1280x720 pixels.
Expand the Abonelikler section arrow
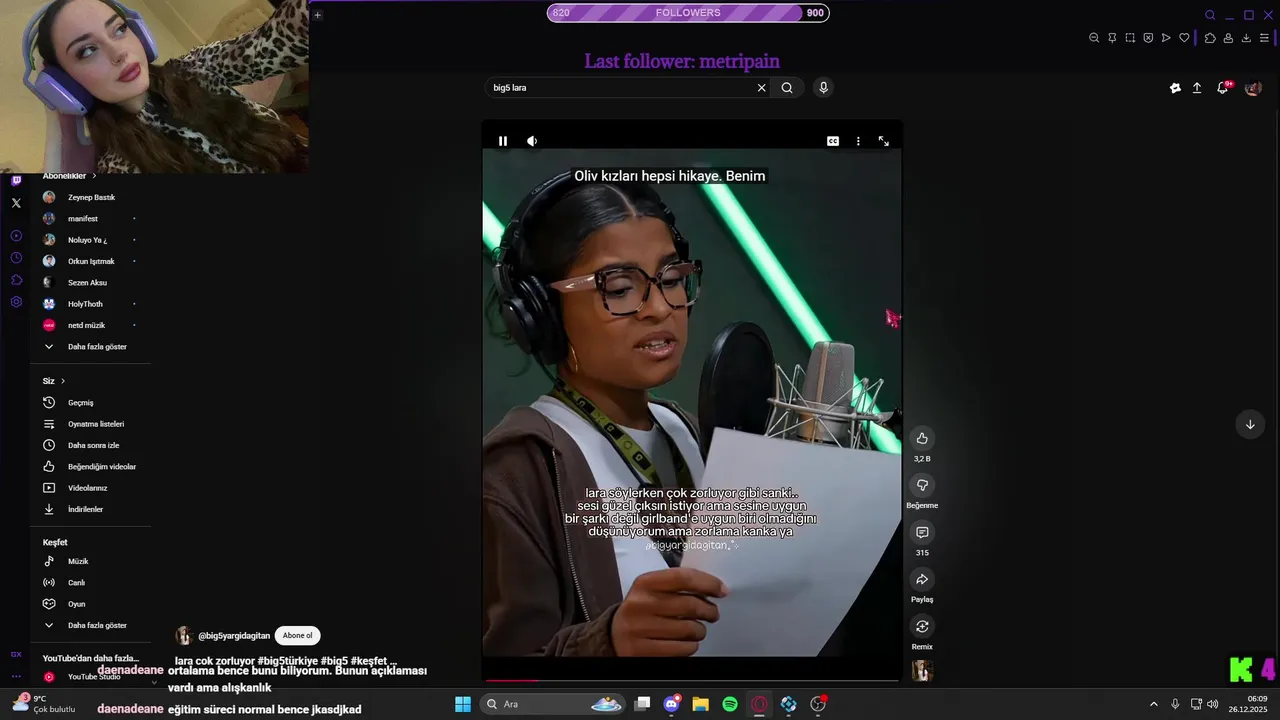click(x=94, y=176)
